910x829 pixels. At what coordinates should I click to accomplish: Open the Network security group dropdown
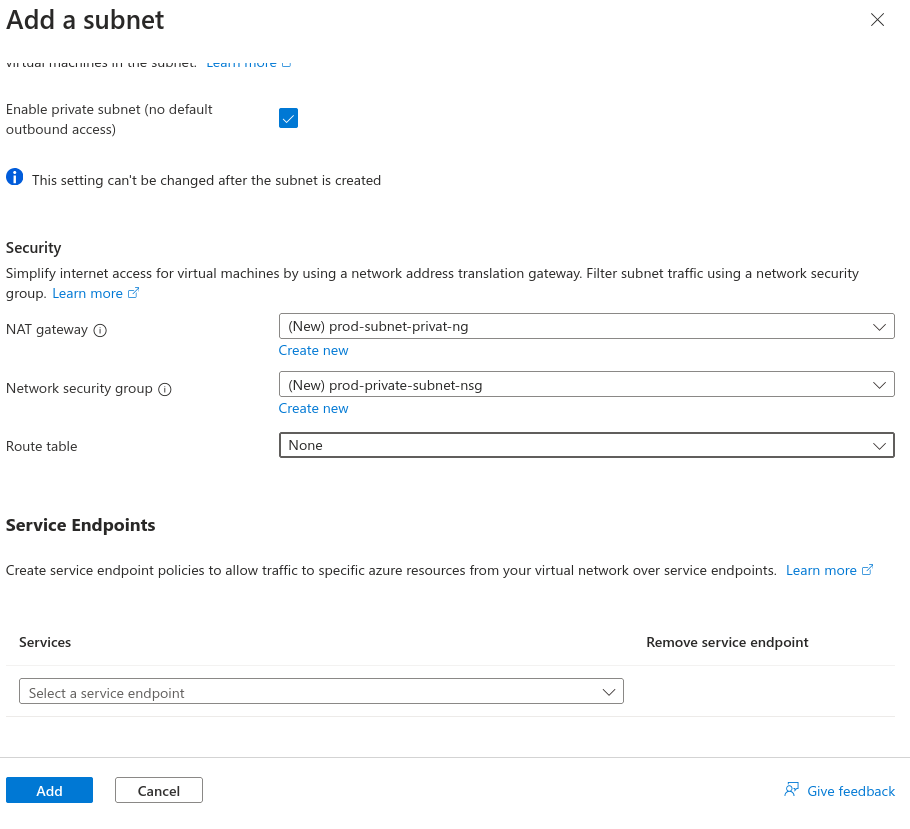pos(586,385)
